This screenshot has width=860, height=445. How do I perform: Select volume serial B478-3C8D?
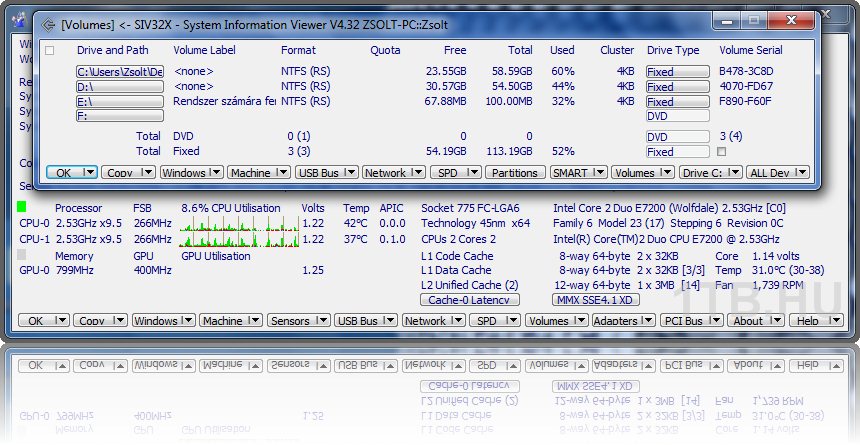pyautogui.click(x=746, y=71)
